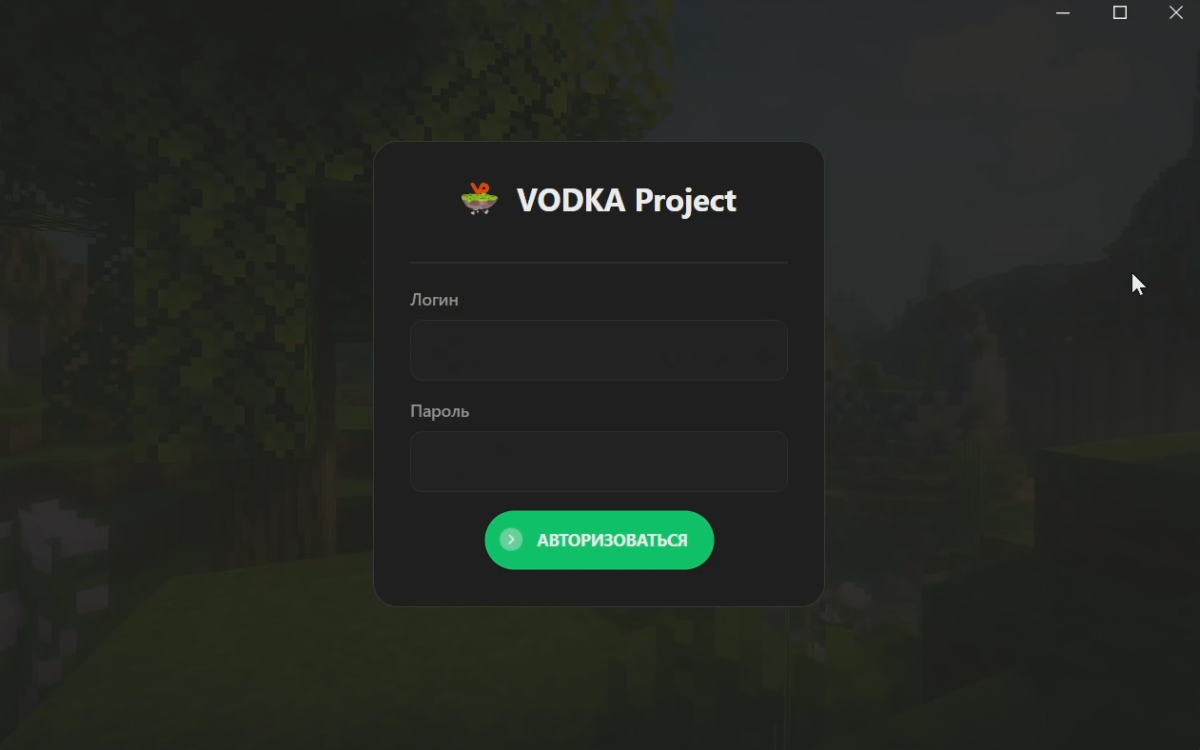Viewport: 1200px width, 750px height.
Task: Focus the Пароль input field
Action: (599, 461)
